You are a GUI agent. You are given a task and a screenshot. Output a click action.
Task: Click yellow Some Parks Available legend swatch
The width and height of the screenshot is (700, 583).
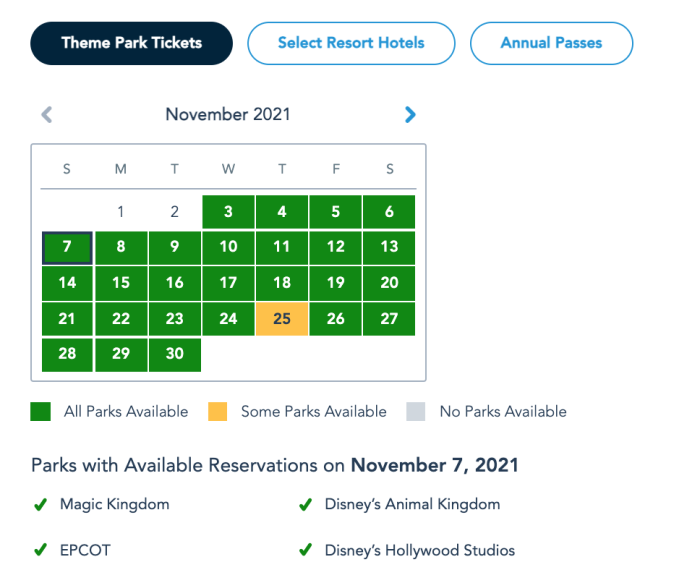pos(217,412)
